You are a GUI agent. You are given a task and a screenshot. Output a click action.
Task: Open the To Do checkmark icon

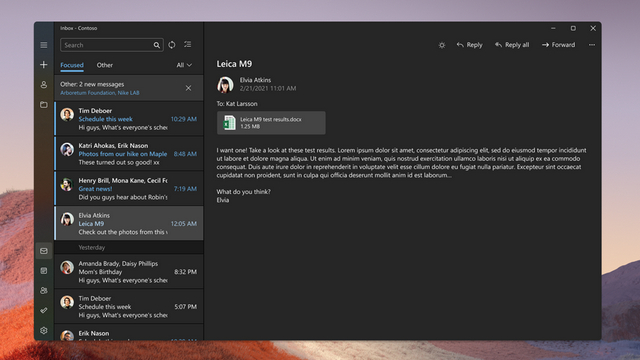point(44,310)
